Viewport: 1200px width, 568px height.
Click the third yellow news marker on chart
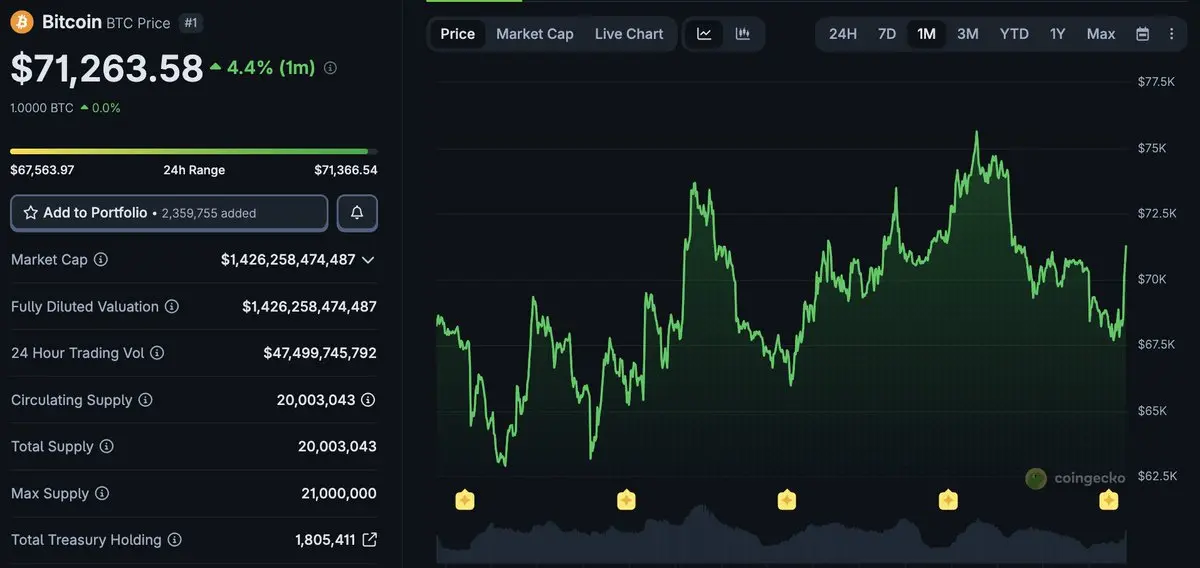coord(787,499)
